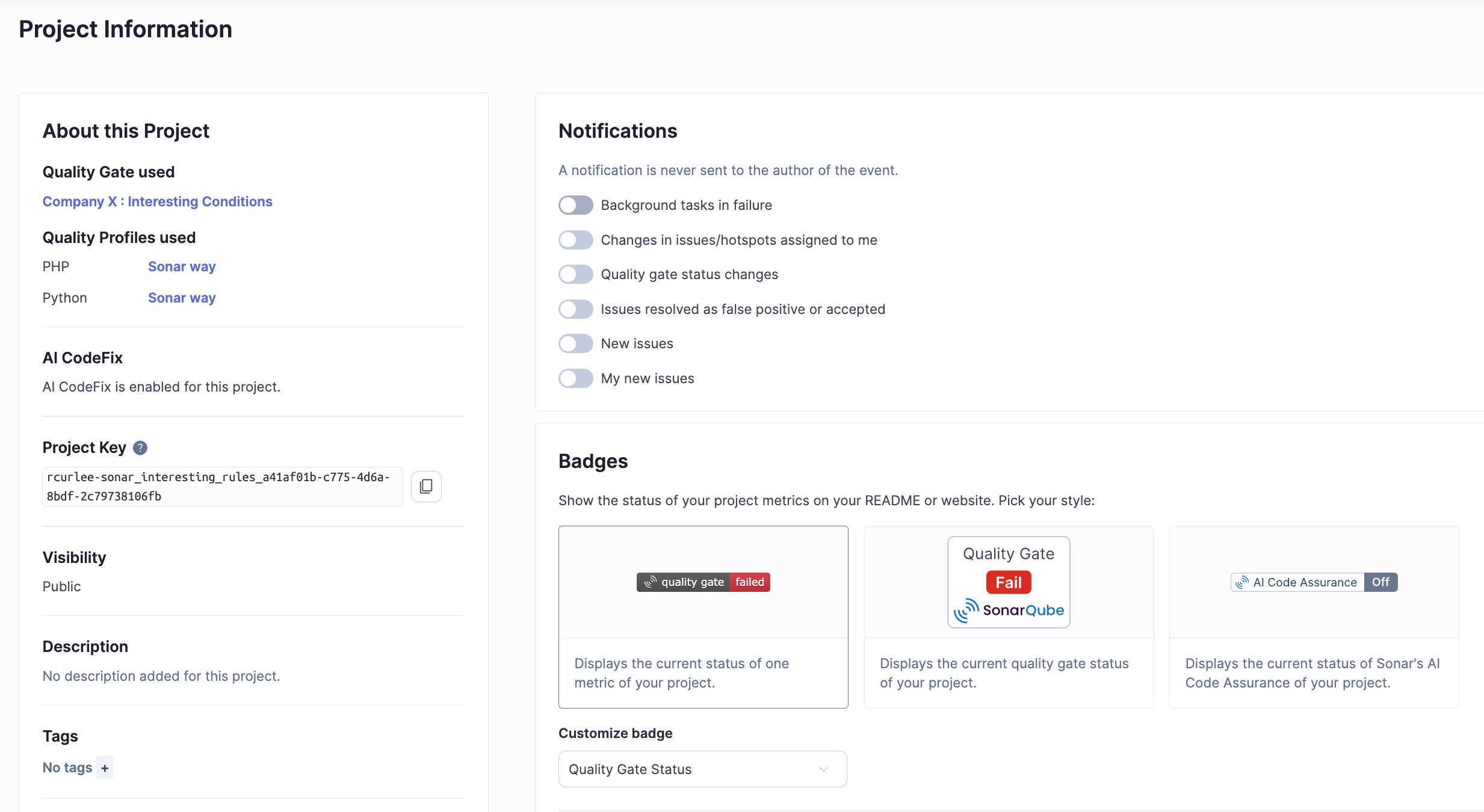Click the SonarQube Quality Gate Fail badge

tap(1009, 582)
